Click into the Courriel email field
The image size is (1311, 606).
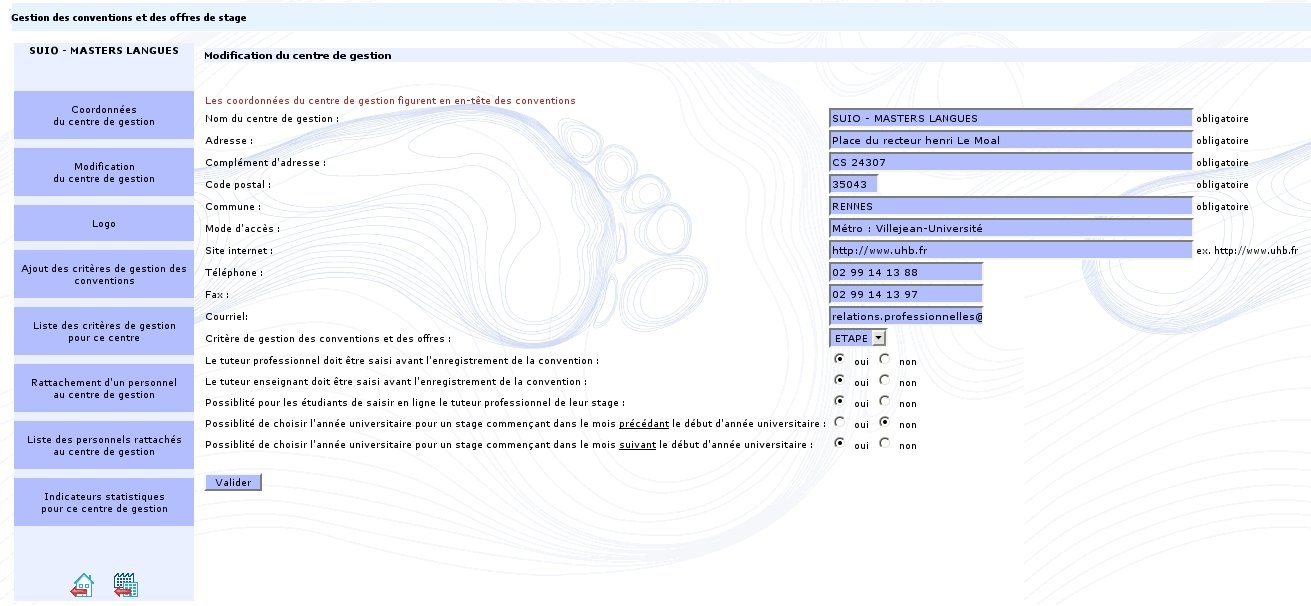906,317
